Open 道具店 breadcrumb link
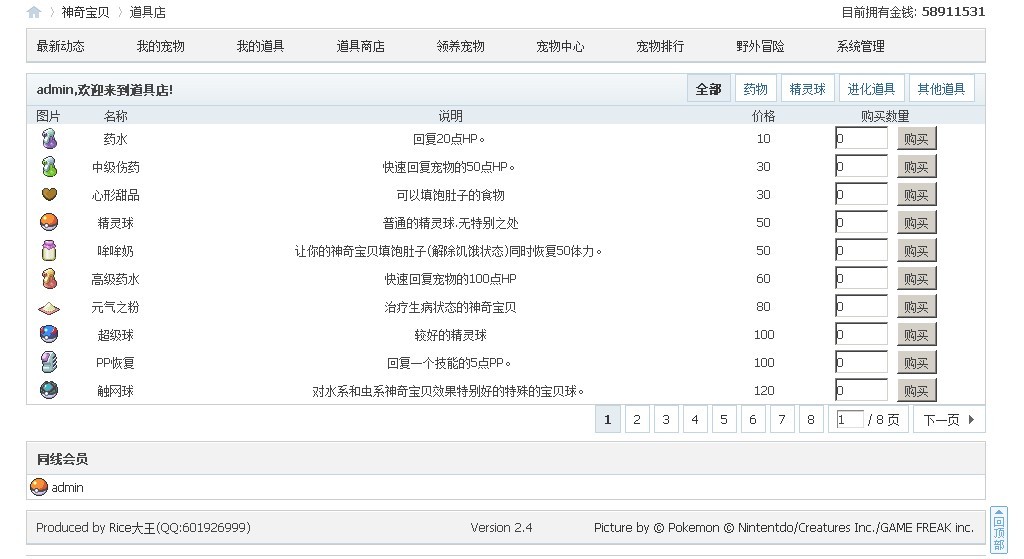 [x=147, y=12]
